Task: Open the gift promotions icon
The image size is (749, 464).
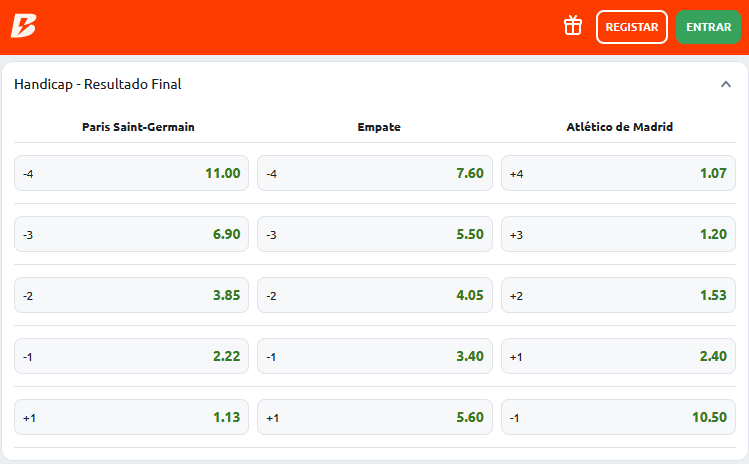Action: point(573,26)
